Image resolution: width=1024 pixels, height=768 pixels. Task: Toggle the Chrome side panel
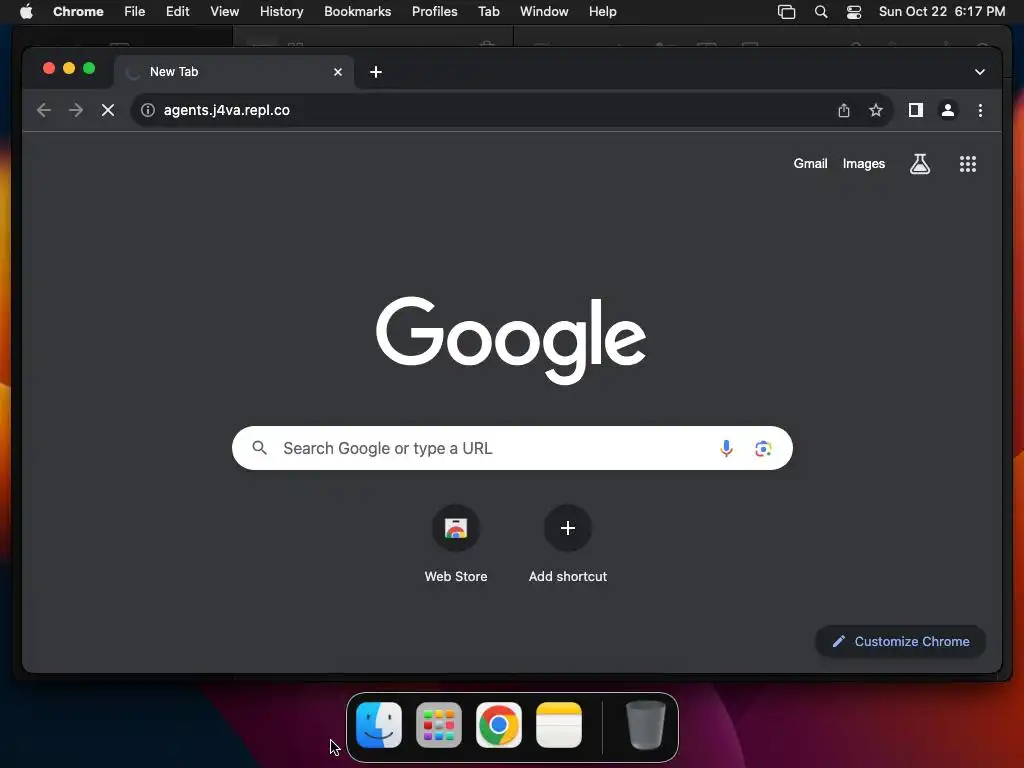tap(916, 110)
